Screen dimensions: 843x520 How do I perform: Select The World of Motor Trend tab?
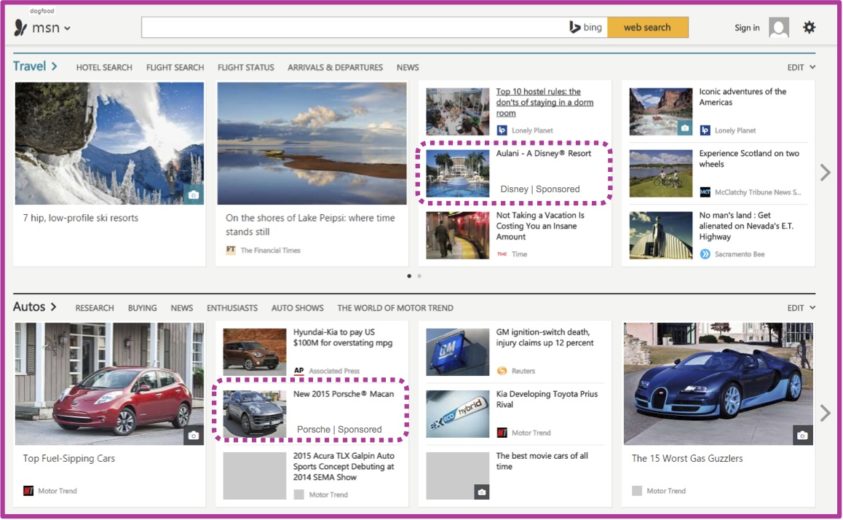point(395,308)
